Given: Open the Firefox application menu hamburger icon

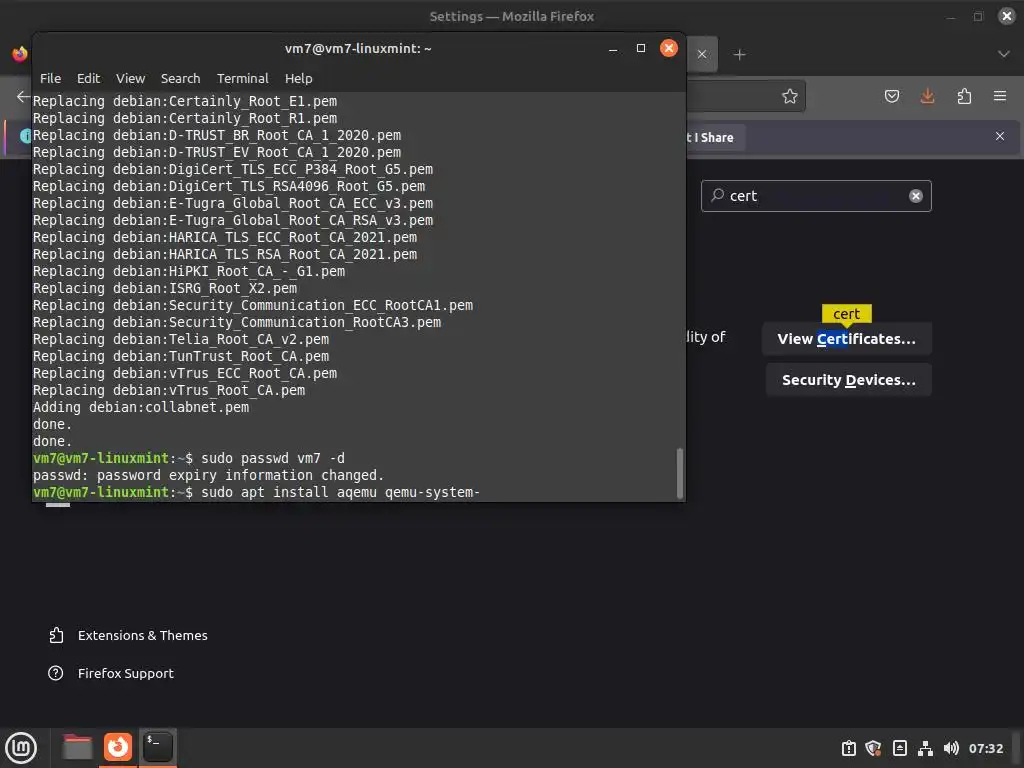Looking at the screenshot, I should 1000,96.
